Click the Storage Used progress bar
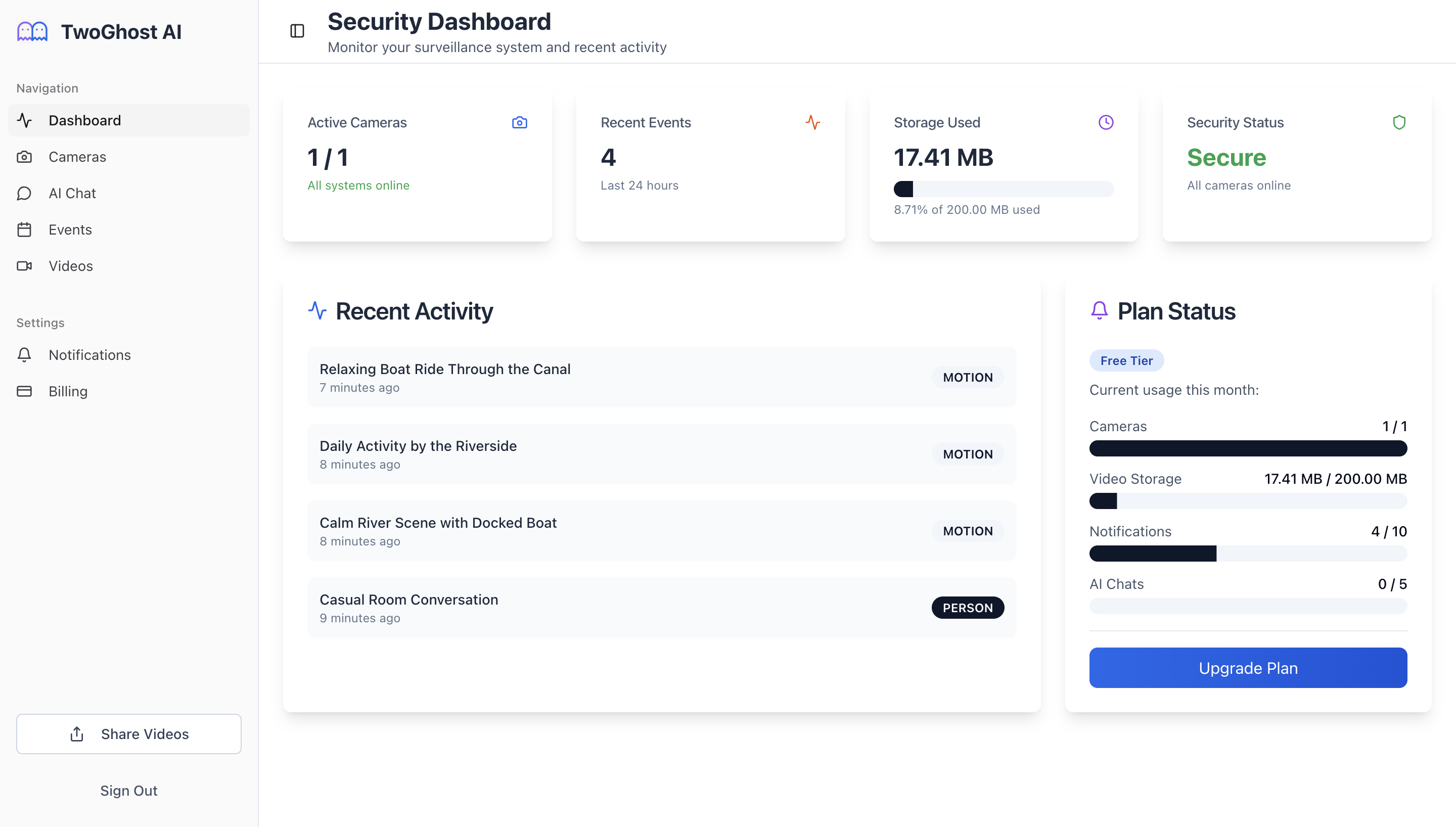The width and height of the screenshot is (1456, 827). 1004,189
